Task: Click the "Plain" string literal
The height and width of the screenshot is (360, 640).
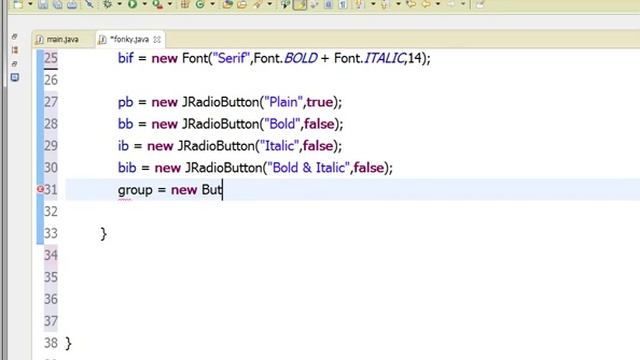Action: tap(283, 102)
